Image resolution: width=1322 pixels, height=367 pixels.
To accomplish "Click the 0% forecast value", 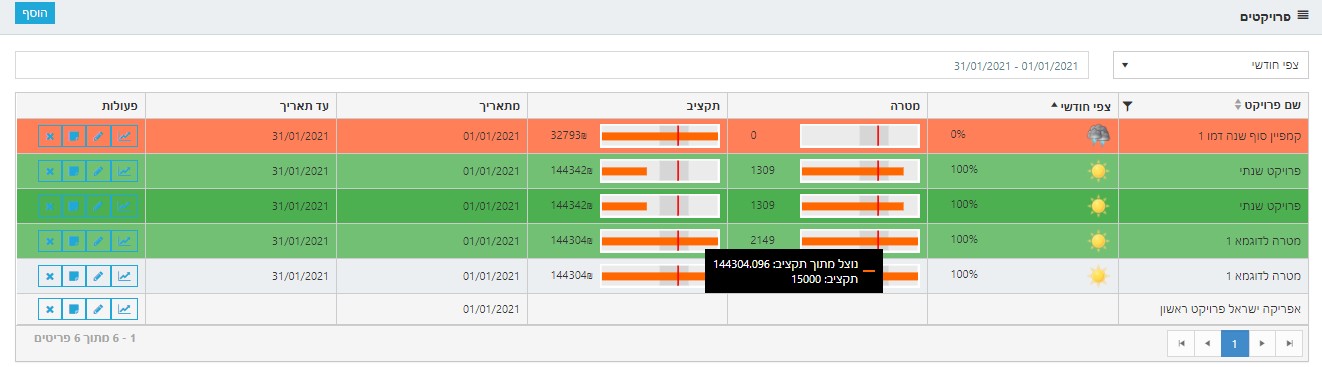I will [958, 136].
